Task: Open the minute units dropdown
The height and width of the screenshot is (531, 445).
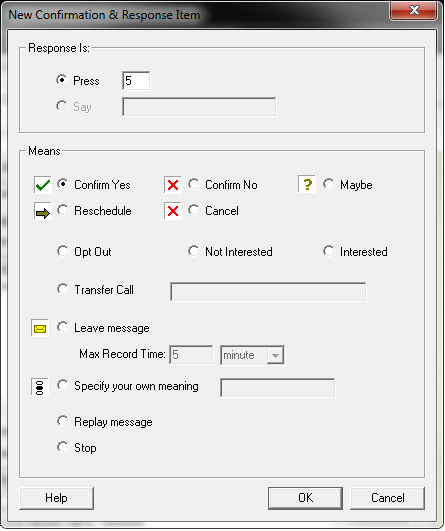Action: (252, 355)
